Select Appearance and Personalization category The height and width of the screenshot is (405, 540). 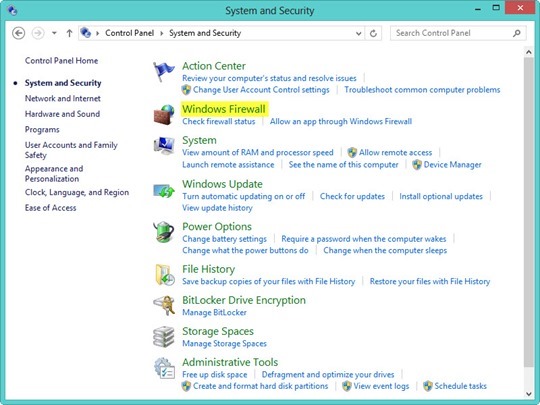click(54, 174)
